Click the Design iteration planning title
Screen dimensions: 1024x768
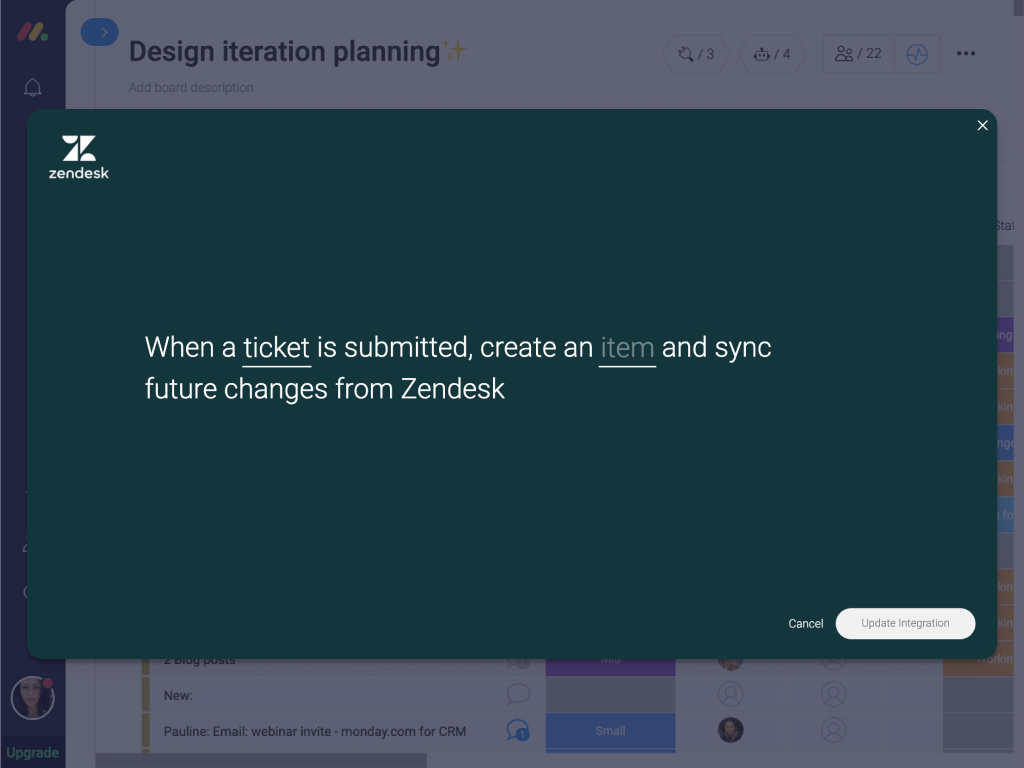pos(284,52)
